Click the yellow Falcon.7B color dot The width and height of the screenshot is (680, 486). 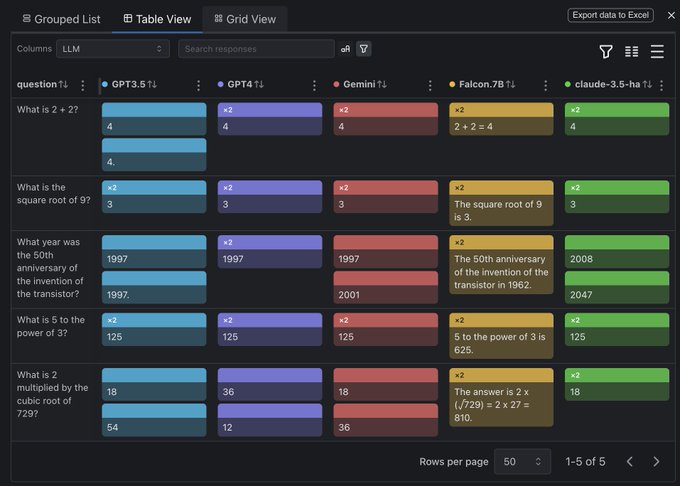tap(452, 84)
